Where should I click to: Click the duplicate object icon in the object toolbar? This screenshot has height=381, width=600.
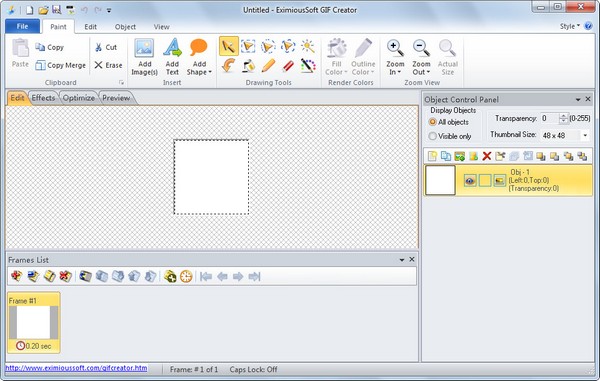click(x=446, y=156)
